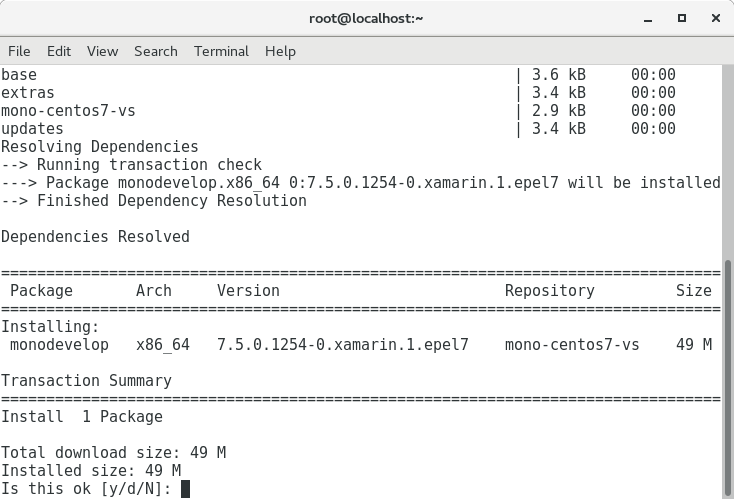734x499 pixels.
Task: Click the terminal vertical scrollbar thumb
Action: click(727, 377)
